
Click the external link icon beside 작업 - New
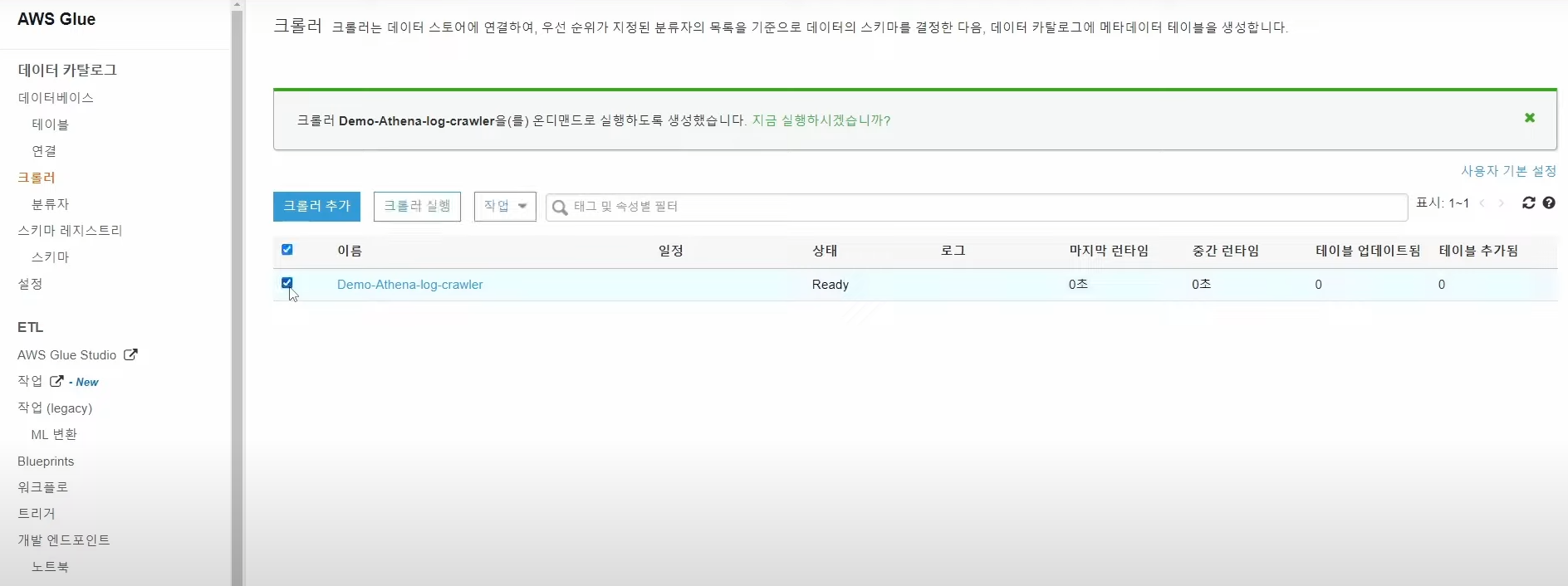56,381
